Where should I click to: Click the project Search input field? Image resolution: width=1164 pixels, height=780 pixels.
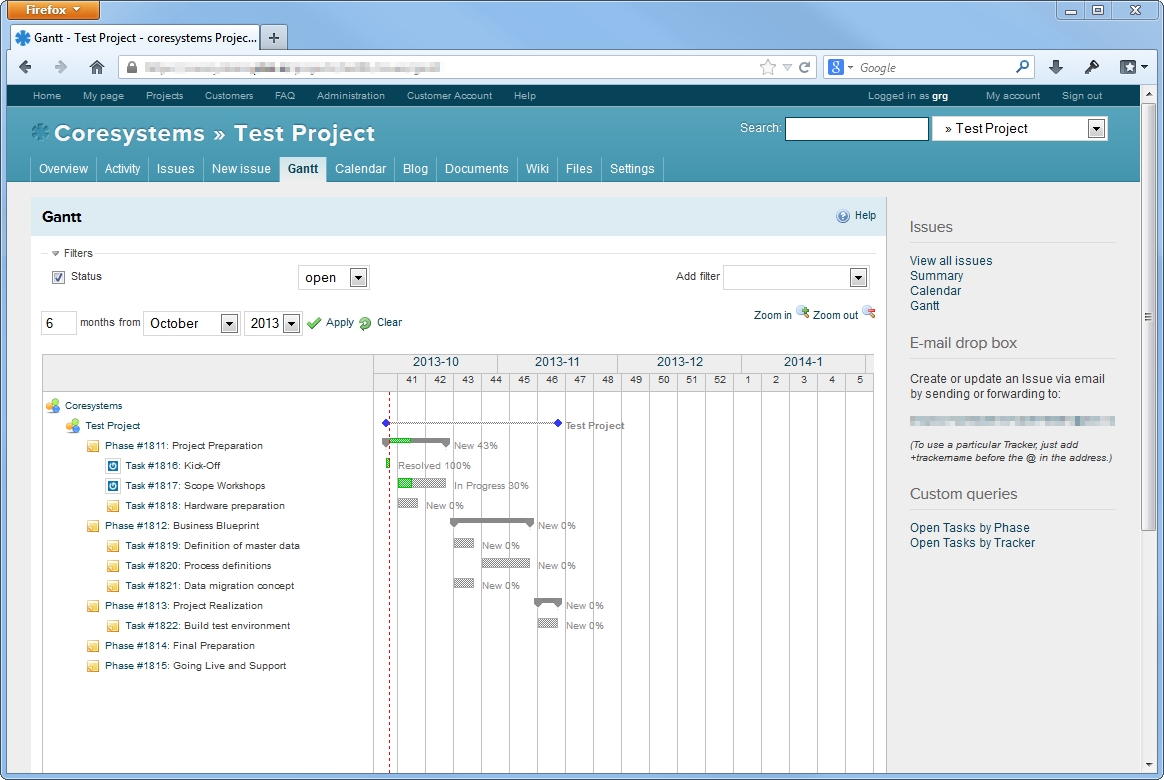pyautogui.click(x=857, y=129)
